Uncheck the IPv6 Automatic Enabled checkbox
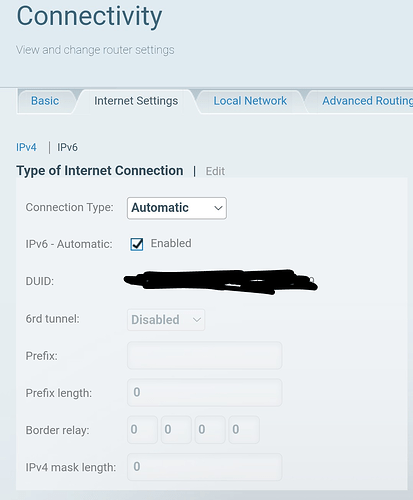 point(137,244)
